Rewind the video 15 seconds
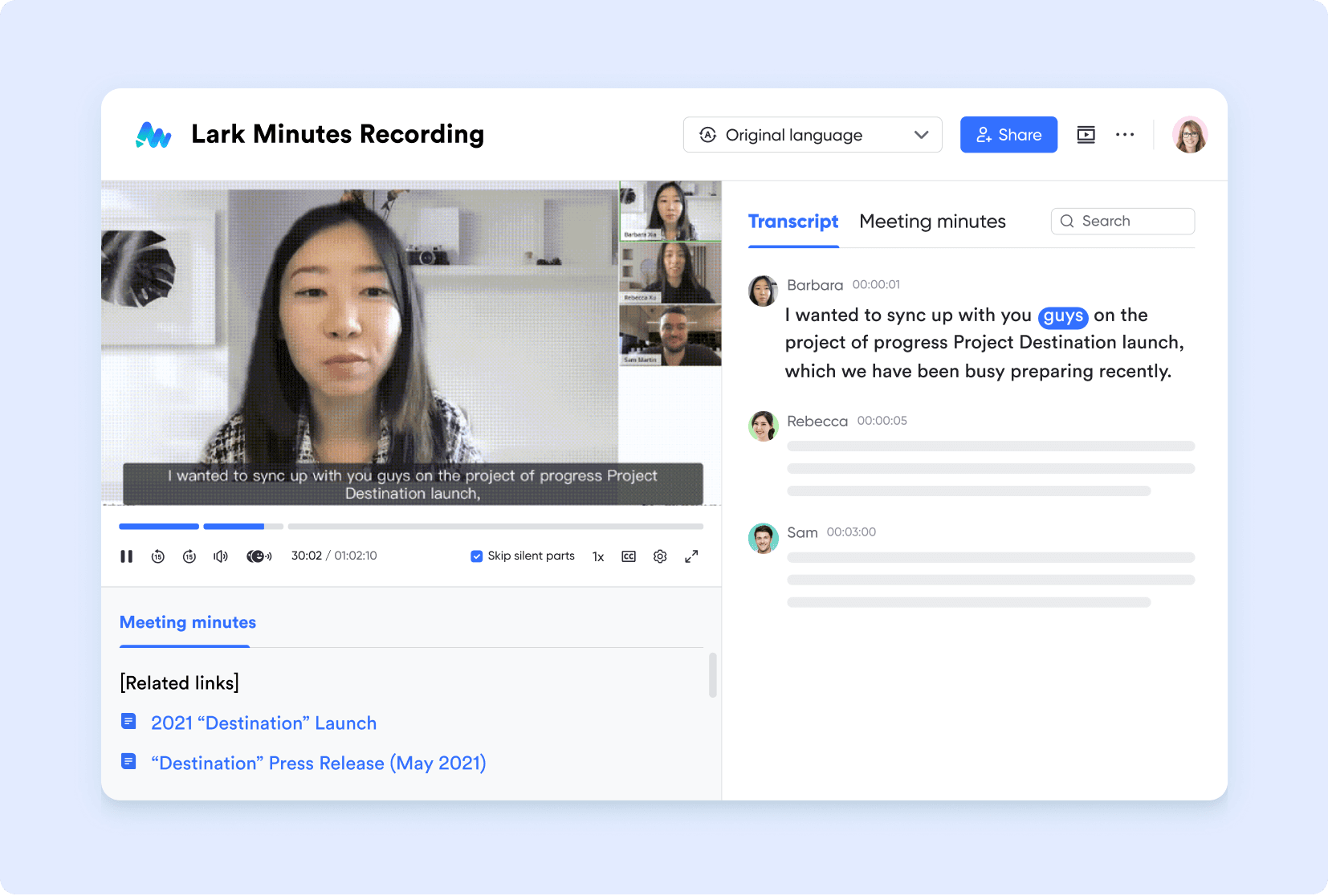Viewport: 1328px width, 896px height. coord(158,556)
